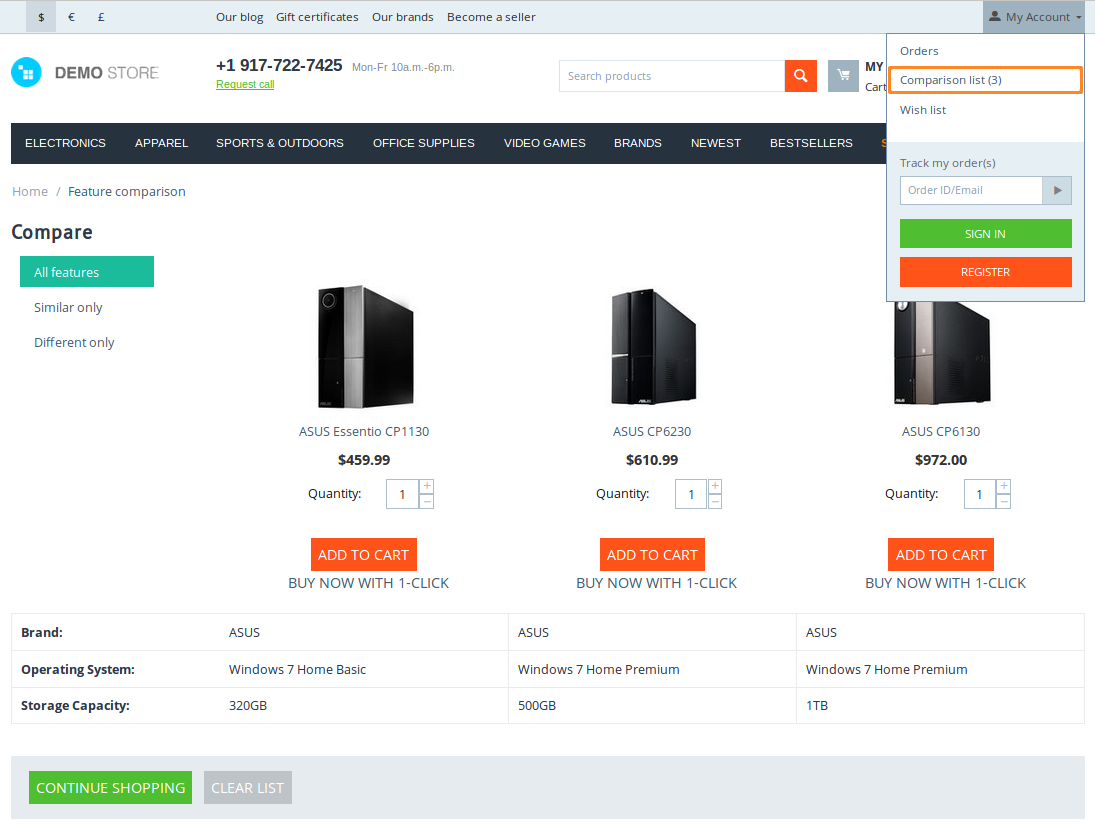The image size is (1095, 830).
Task: View Bestsellers page
Action: (811, 143)
